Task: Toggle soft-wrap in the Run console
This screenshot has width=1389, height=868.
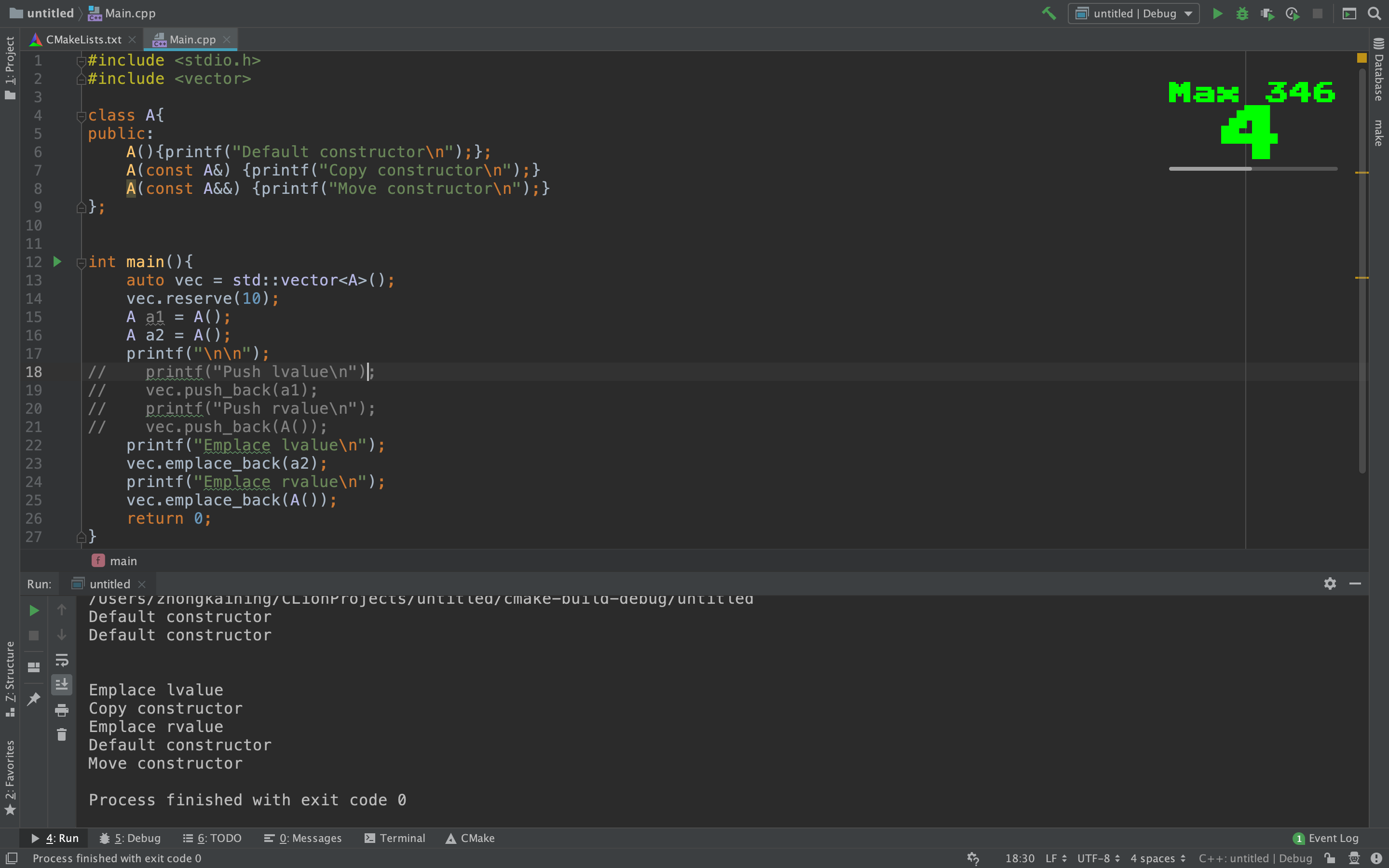Action: 61,660
